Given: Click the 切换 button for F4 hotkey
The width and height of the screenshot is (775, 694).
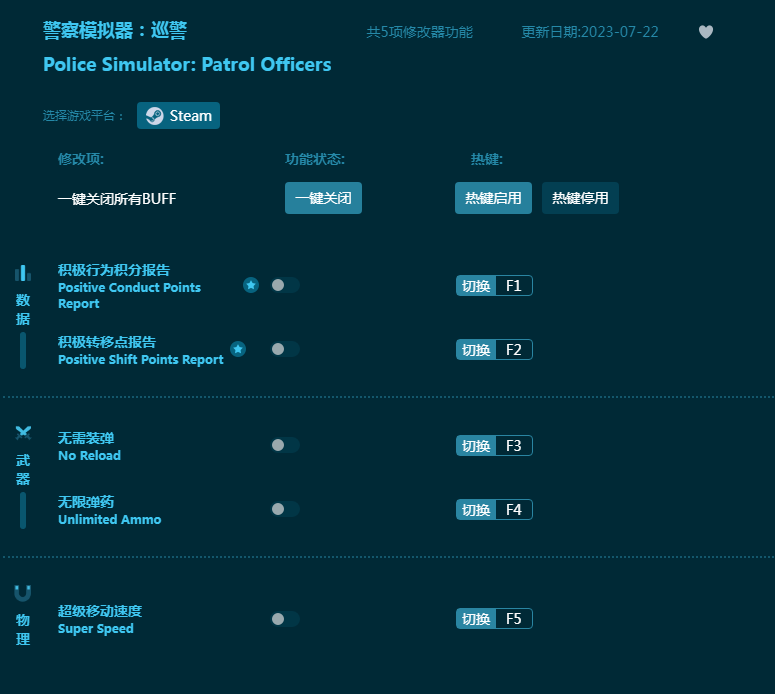Looking at the screenshot, I should [x=476, y=510].
